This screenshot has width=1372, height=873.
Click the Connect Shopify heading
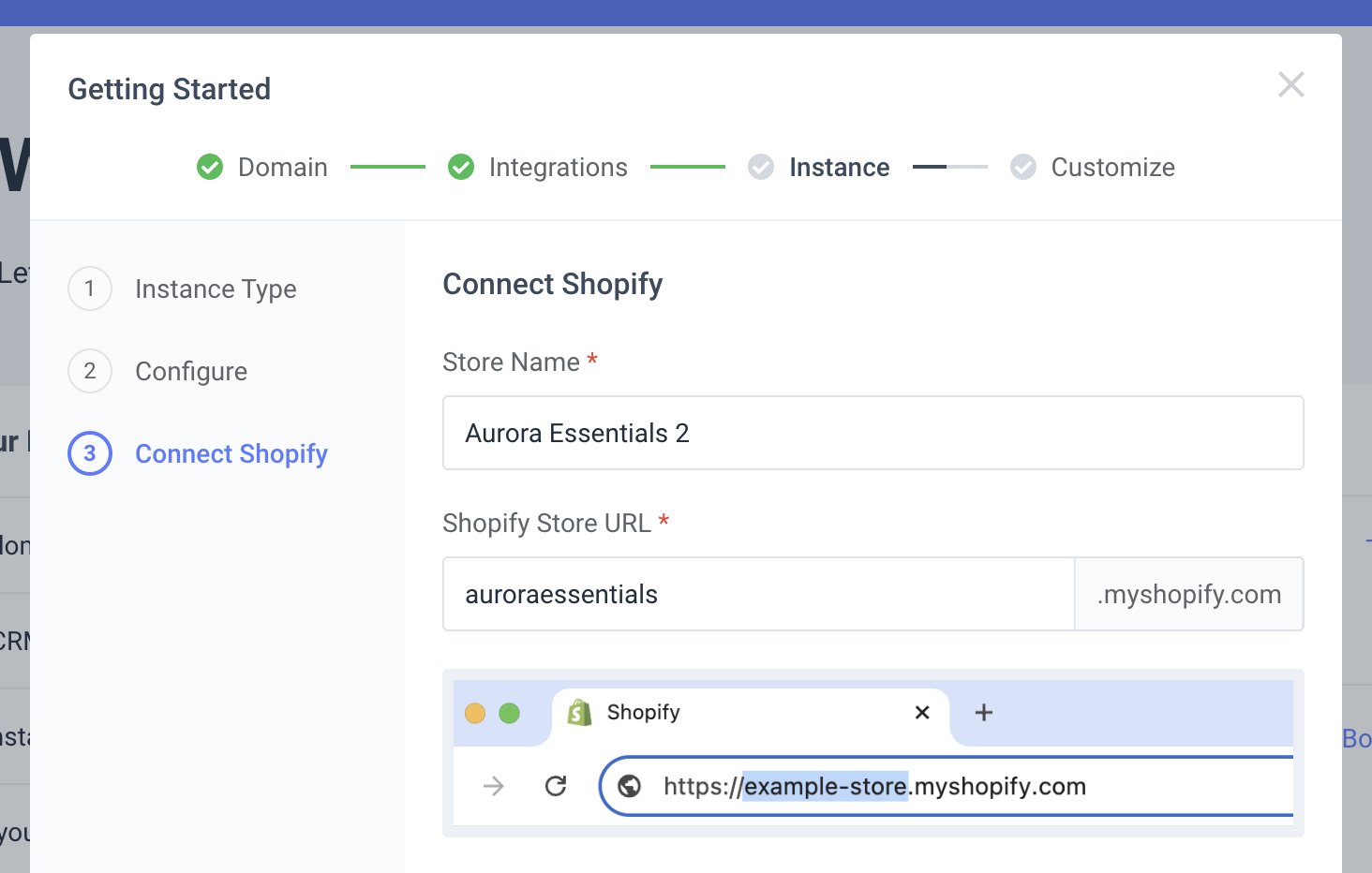(553, 284)
